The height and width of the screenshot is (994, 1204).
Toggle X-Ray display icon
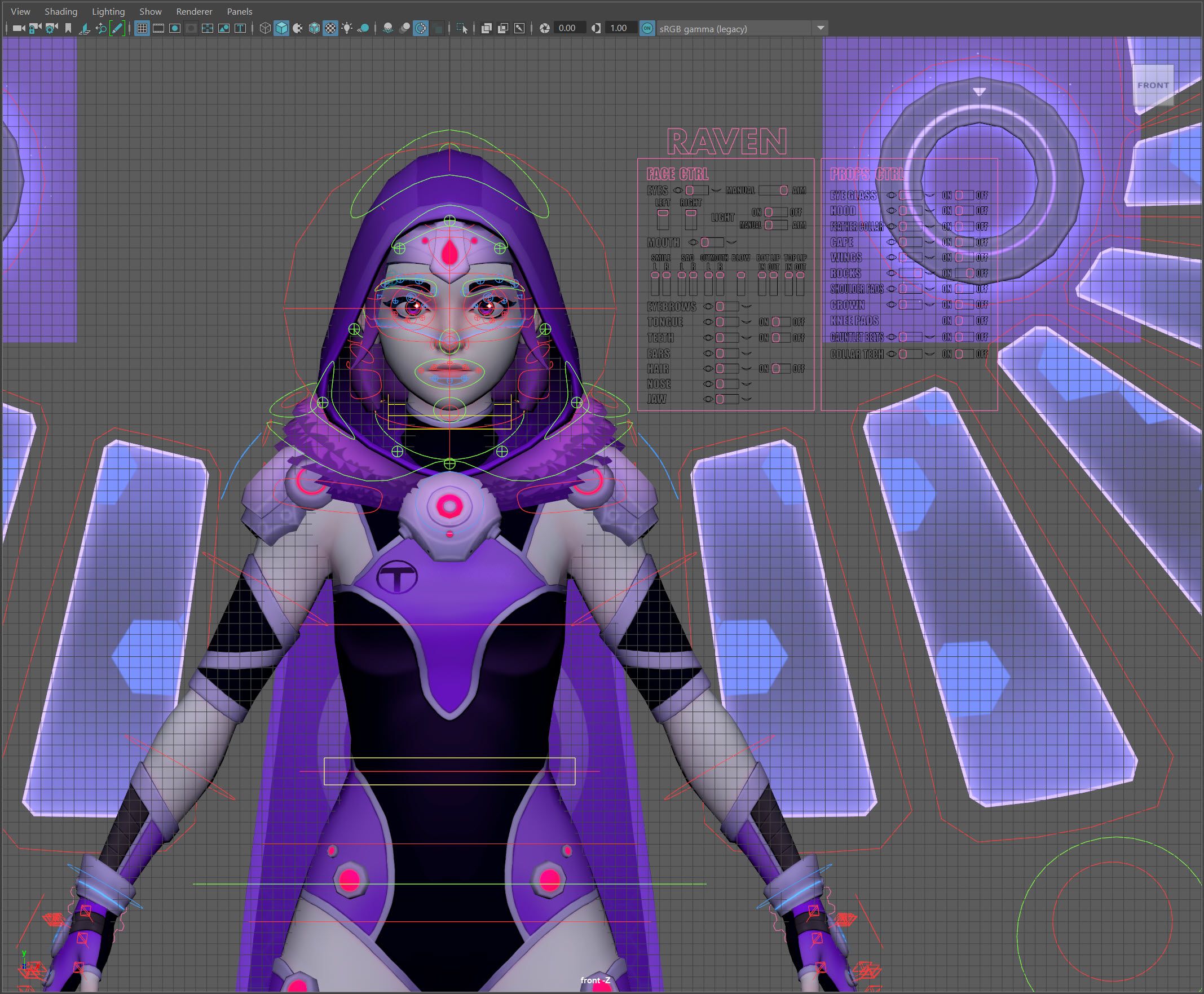pos(487,28)
